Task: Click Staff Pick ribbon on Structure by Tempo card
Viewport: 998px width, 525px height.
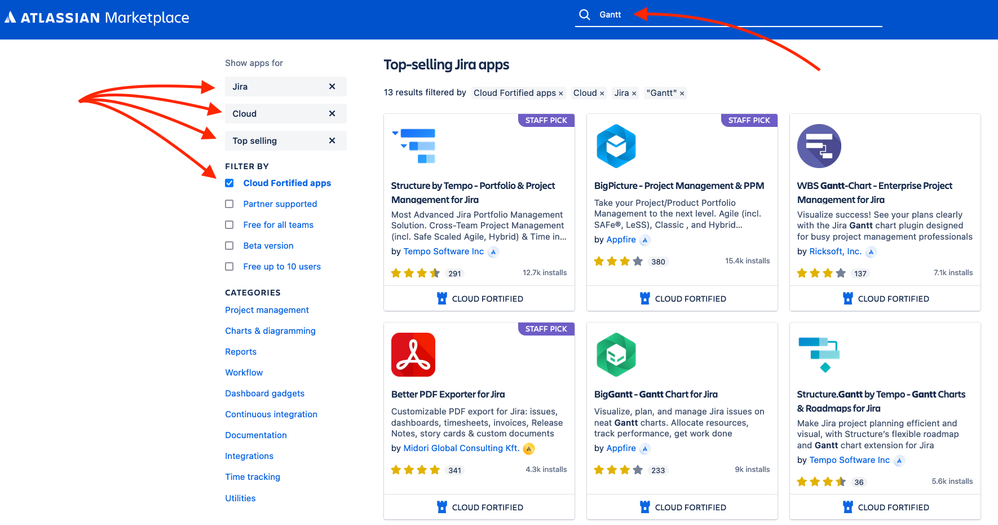Action: tap(546, 120)
